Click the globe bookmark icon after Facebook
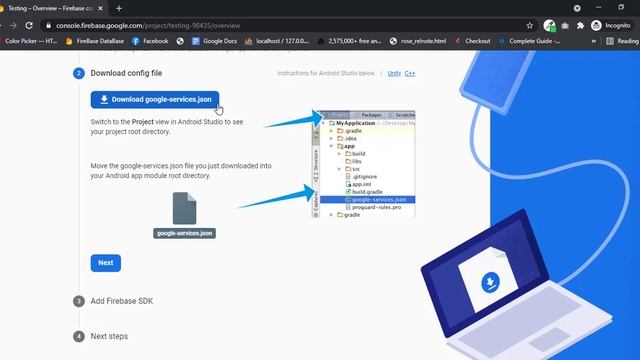Image resolution: width=640 pixels, height=360 pixels. pyautogui.click(x=180, y=41)
